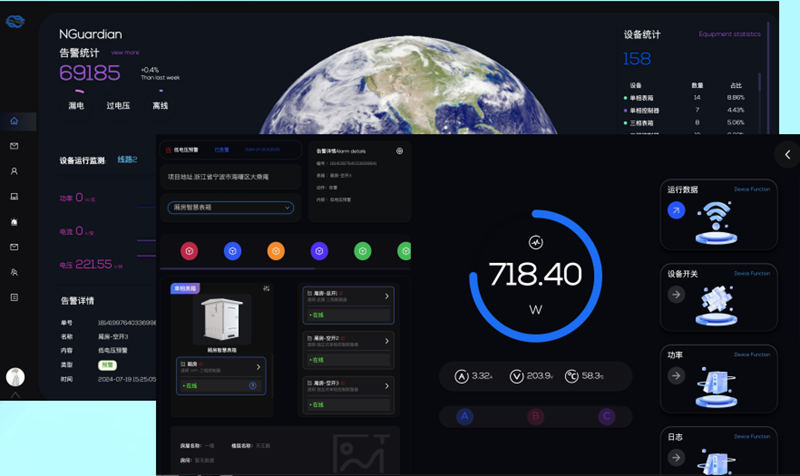Toggle phase A indicator button

coord(464,416)
